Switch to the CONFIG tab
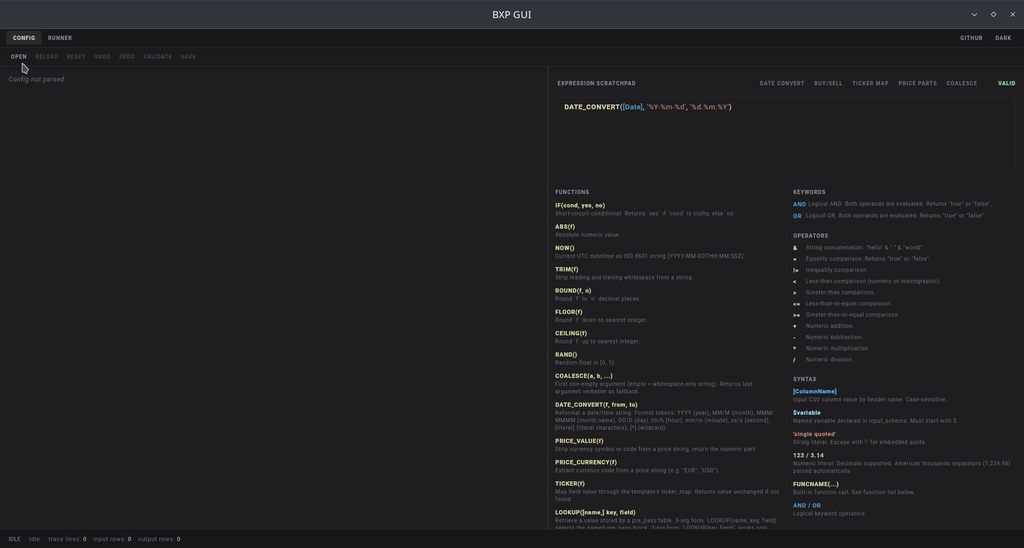This screenshot has width=1024, height=548. [x=24, y=38]
